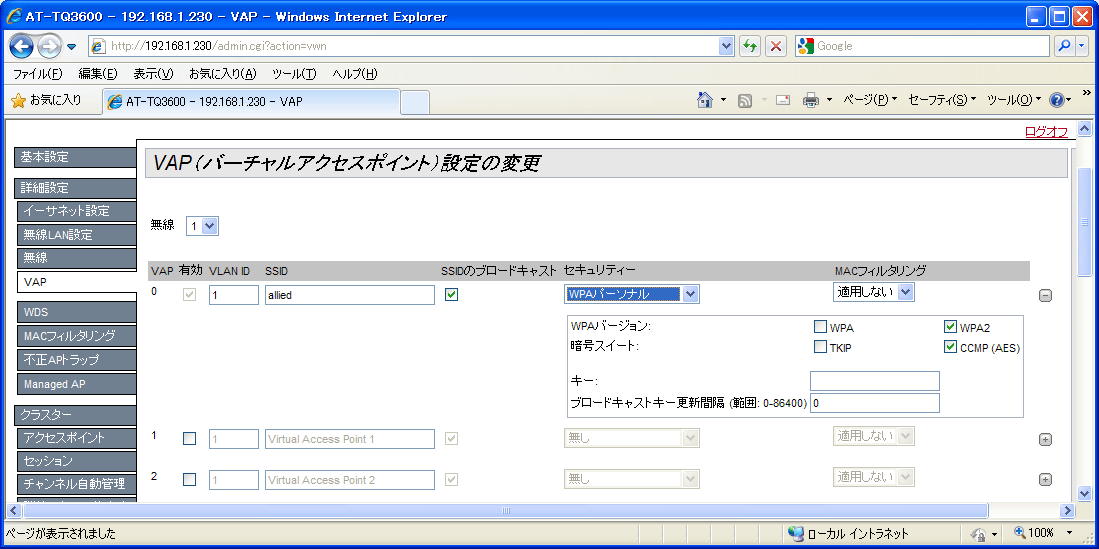The width and height of the screenshot is (1099, 549).
Task: Open the recent pages dropdown arrow
Action: tap(71, 47)
